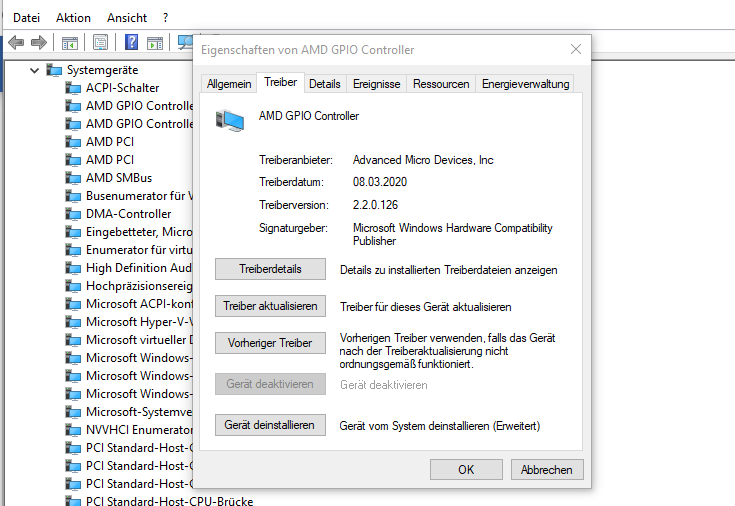Click the device icon beside AMD SMBus
The image size is (735, 506).
[73, 178]
